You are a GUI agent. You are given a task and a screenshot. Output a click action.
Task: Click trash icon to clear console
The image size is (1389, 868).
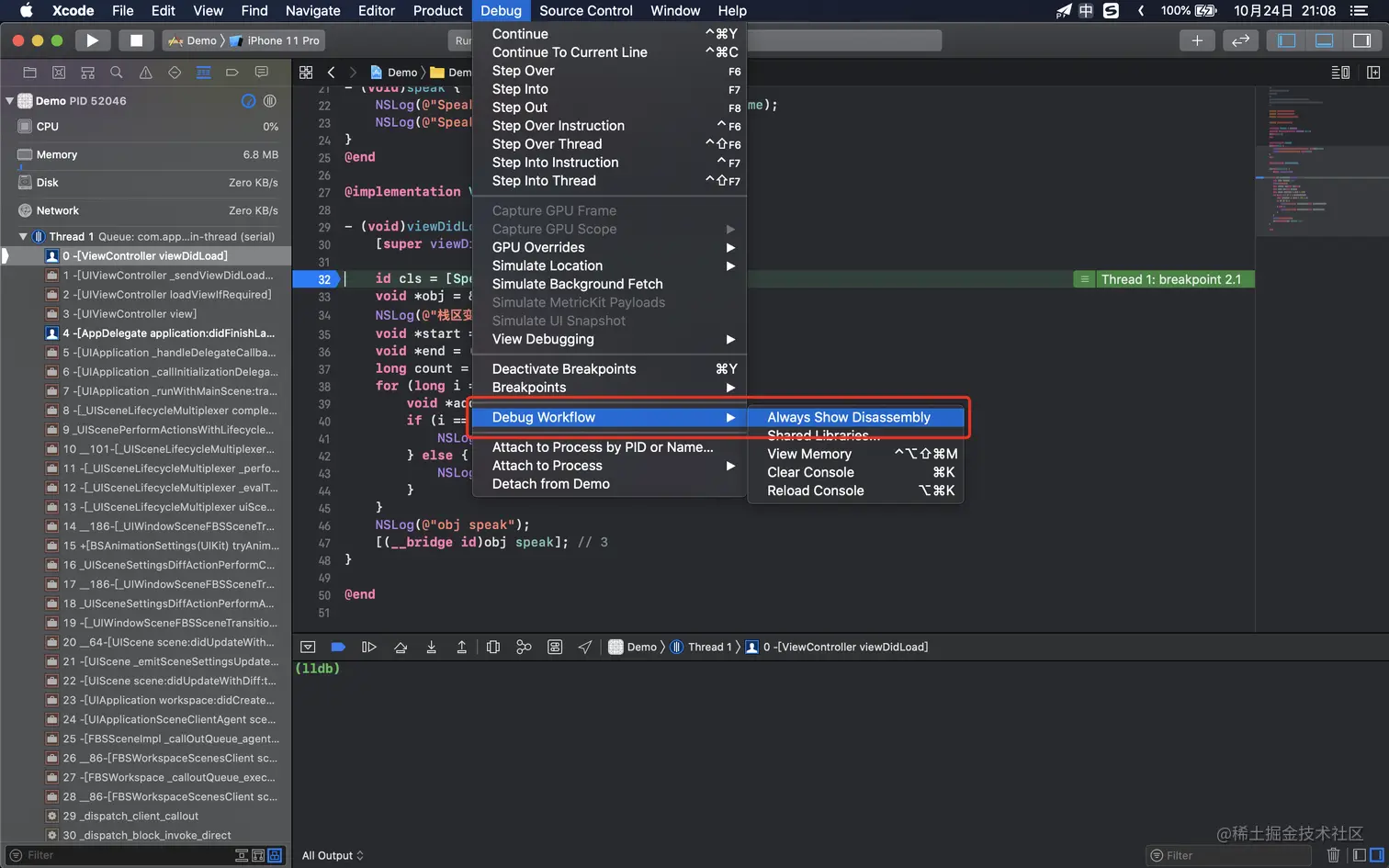(1334, 855)
